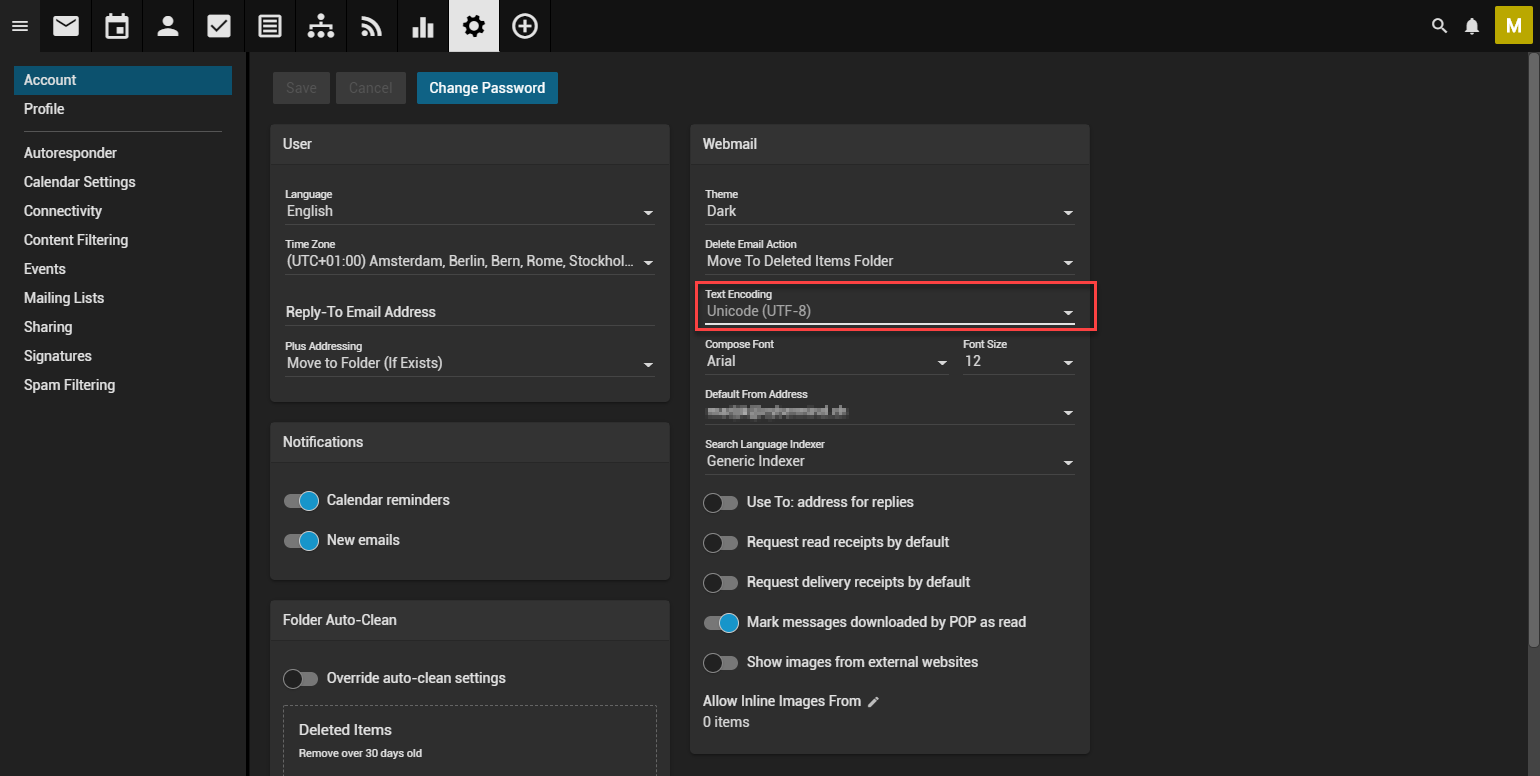Click the Reply-To Email Address field
1540x776 pixels.
(x=469, y=312)
